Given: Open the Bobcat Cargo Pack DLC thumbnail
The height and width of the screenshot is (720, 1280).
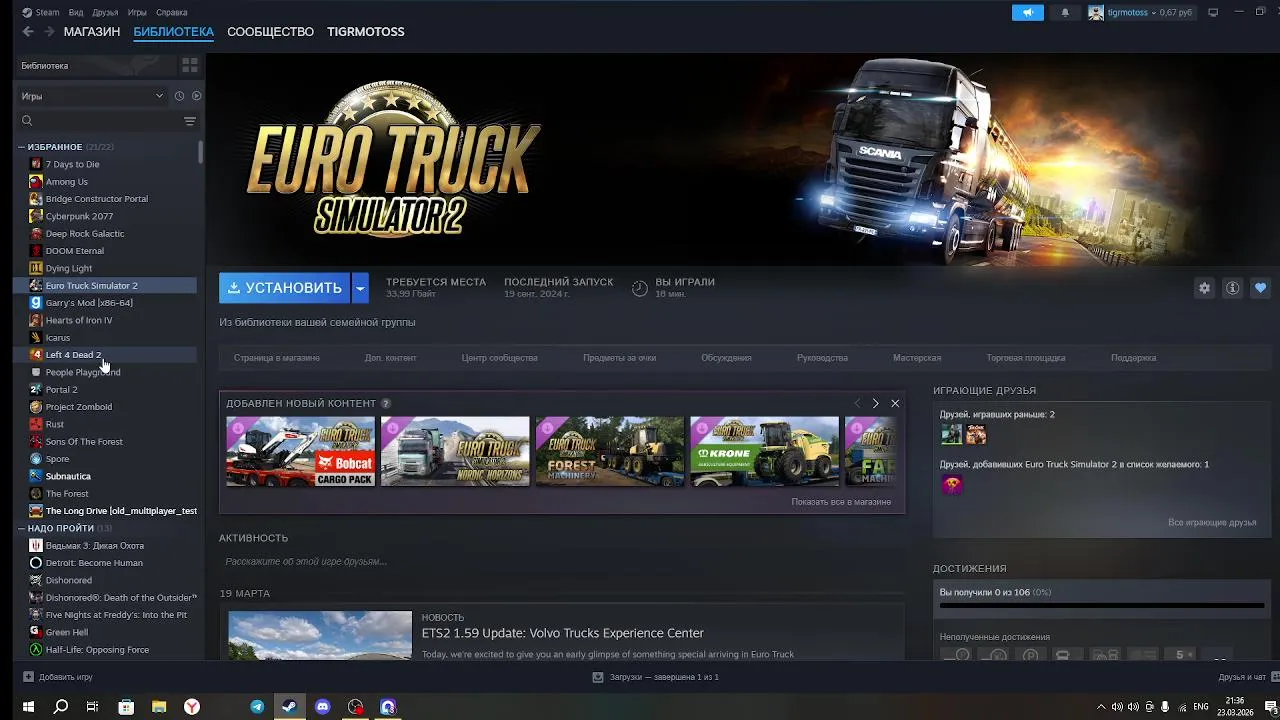Looking at the screenshot, I should pyautogui.click(x=300, y=451).
